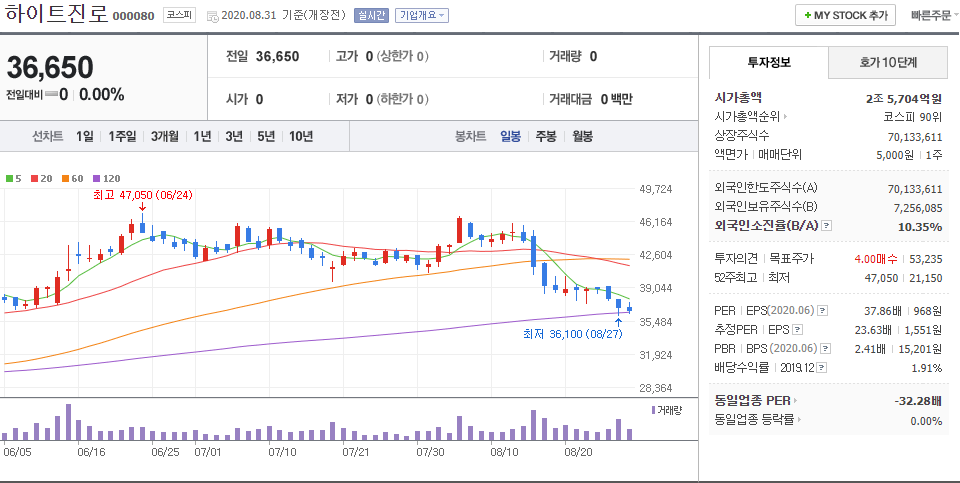This screenshot has width=960, height=483.
Task: Click the 실시간 button
Action: (x=371, y=16)
